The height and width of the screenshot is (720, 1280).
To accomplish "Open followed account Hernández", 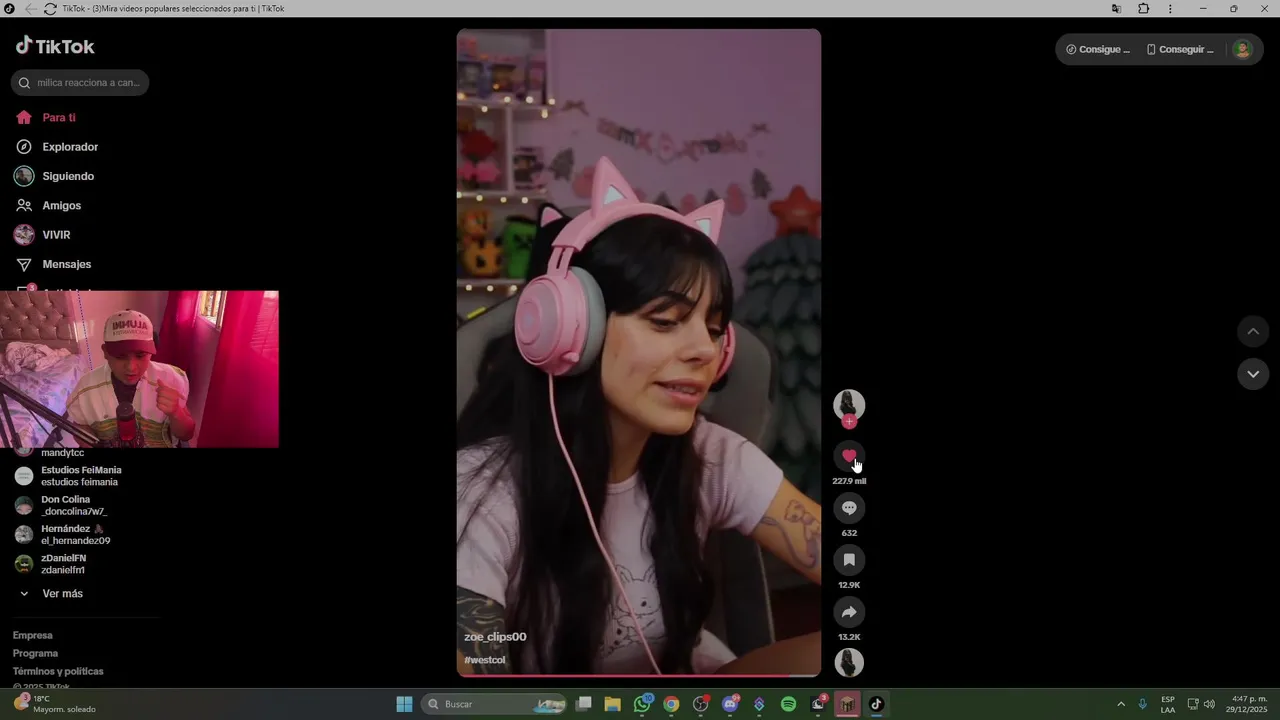I will pyautogui.click(x=75, y=534).
